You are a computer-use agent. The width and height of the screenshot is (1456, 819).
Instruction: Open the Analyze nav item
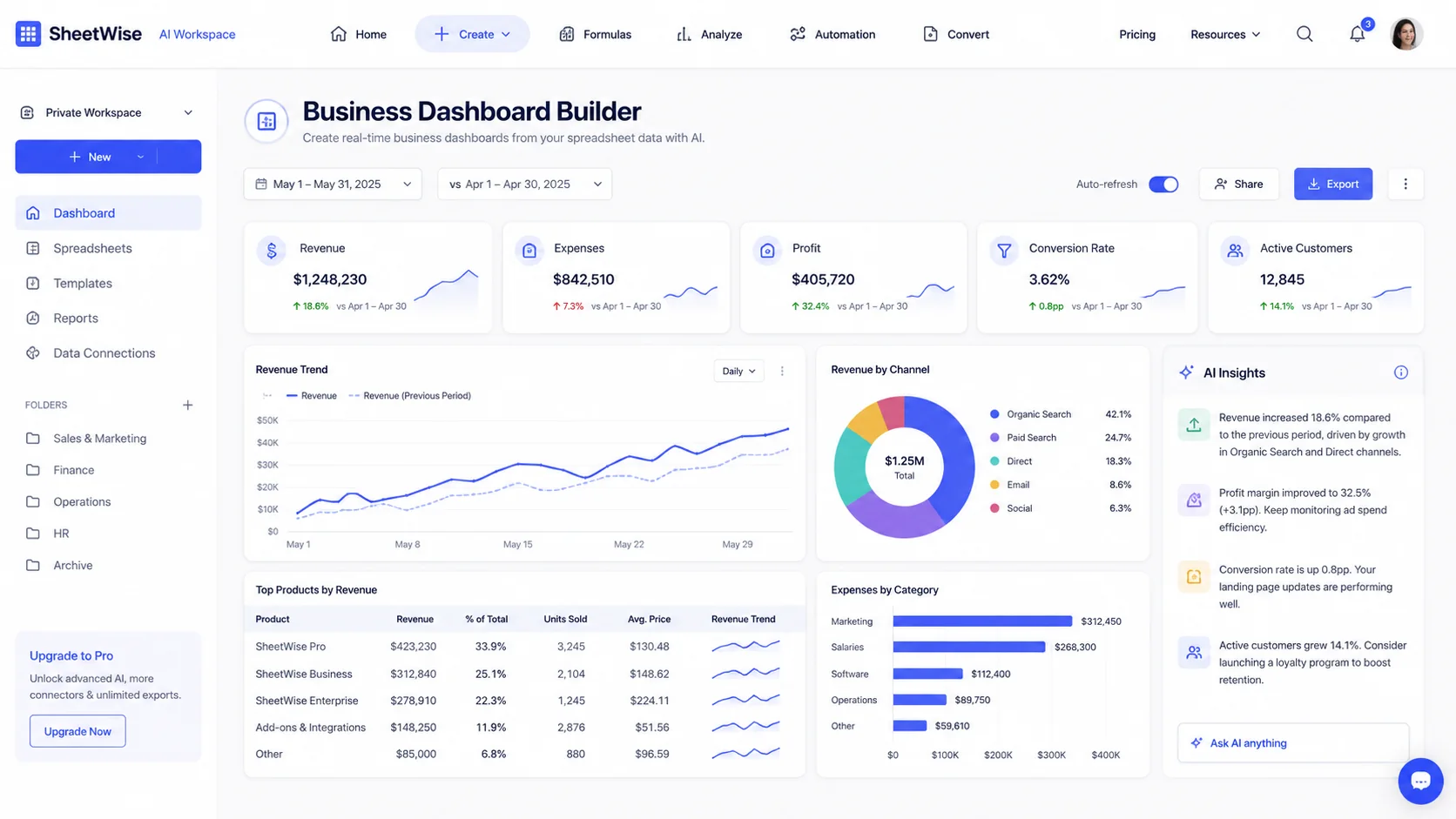[x=710, y=34]
